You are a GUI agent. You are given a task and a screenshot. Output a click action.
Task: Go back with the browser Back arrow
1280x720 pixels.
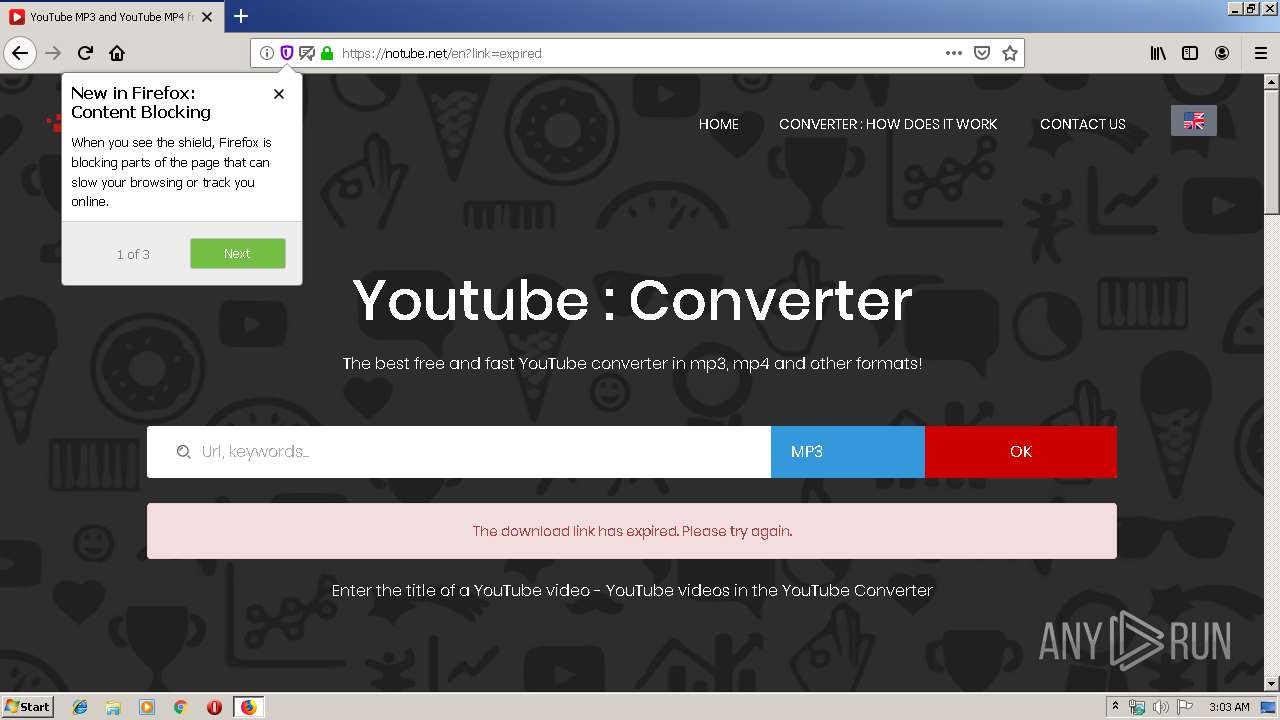pyautogui.click(x=20, y=53)
